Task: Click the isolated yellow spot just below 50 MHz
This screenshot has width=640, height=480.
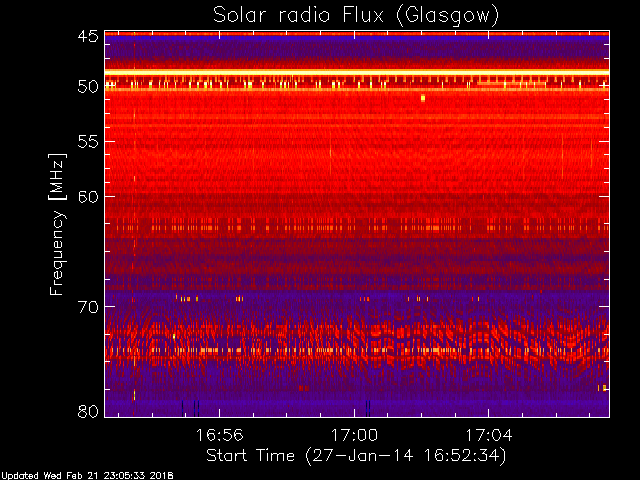Action: (423, 98)
